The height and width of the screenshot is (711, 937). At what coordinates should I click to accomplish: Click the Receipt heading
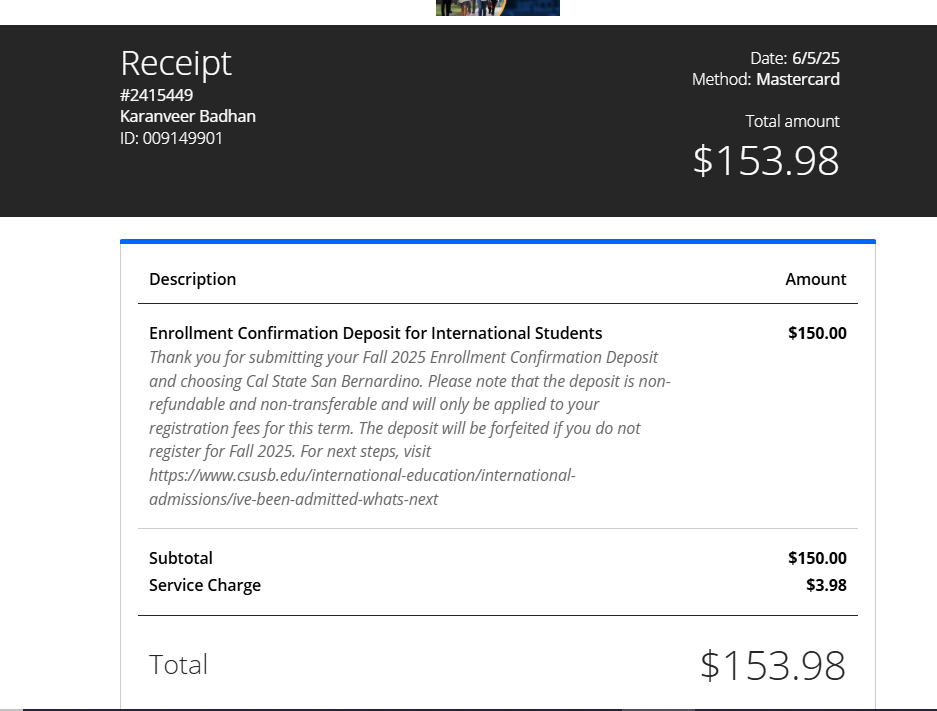pos(176,63)
